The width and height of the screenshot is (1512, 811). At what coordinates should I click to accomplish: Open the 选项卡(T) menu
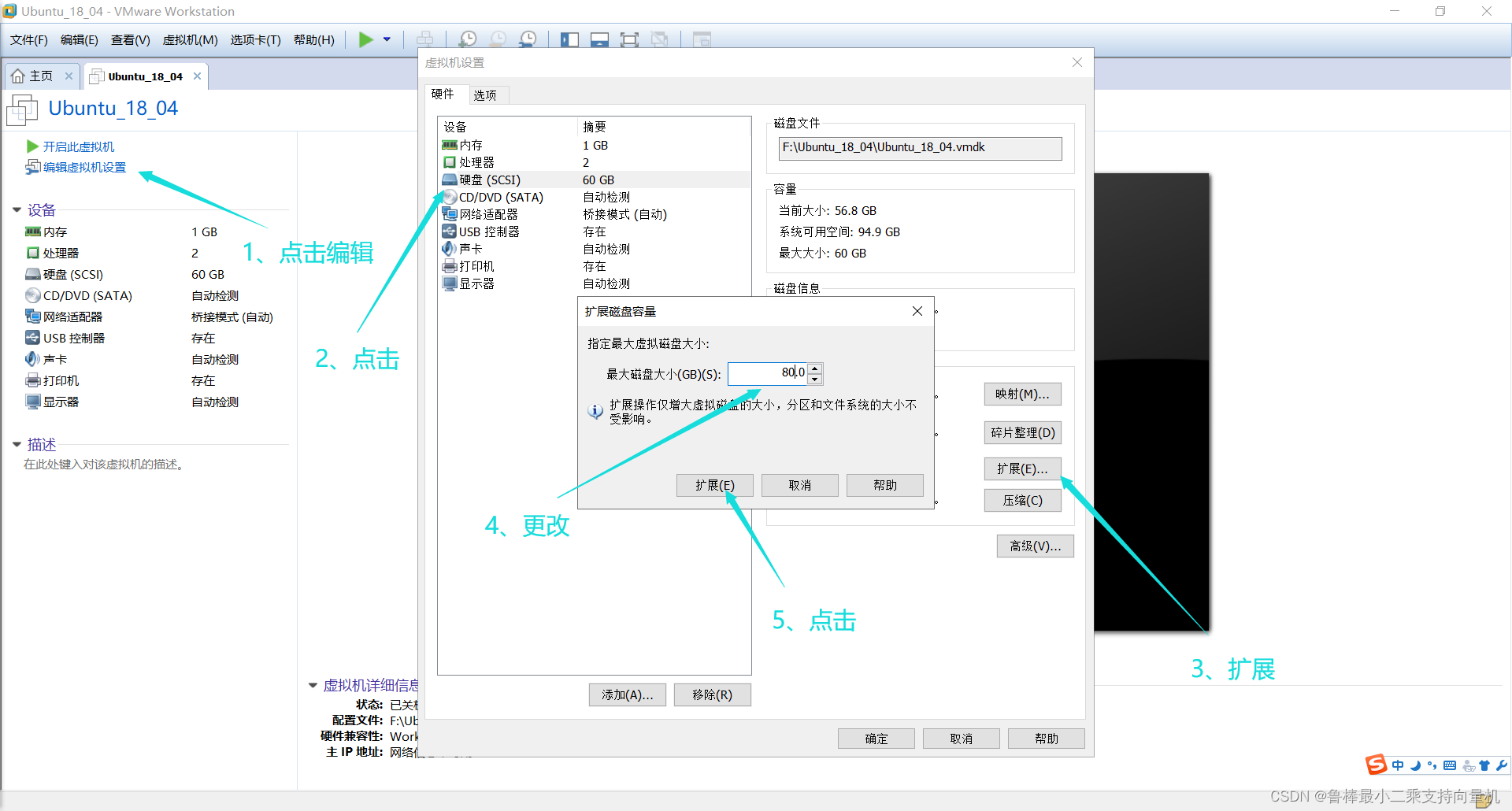pos(255,39)
